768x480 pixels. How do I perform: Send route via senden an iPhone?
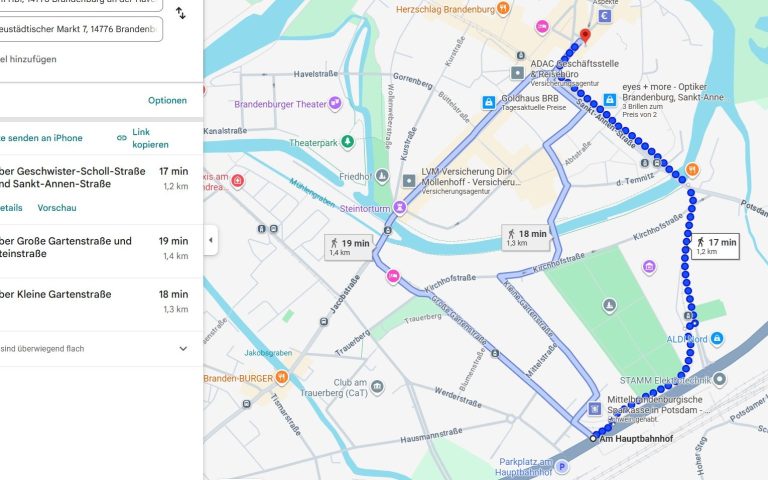tap(41, 138)
